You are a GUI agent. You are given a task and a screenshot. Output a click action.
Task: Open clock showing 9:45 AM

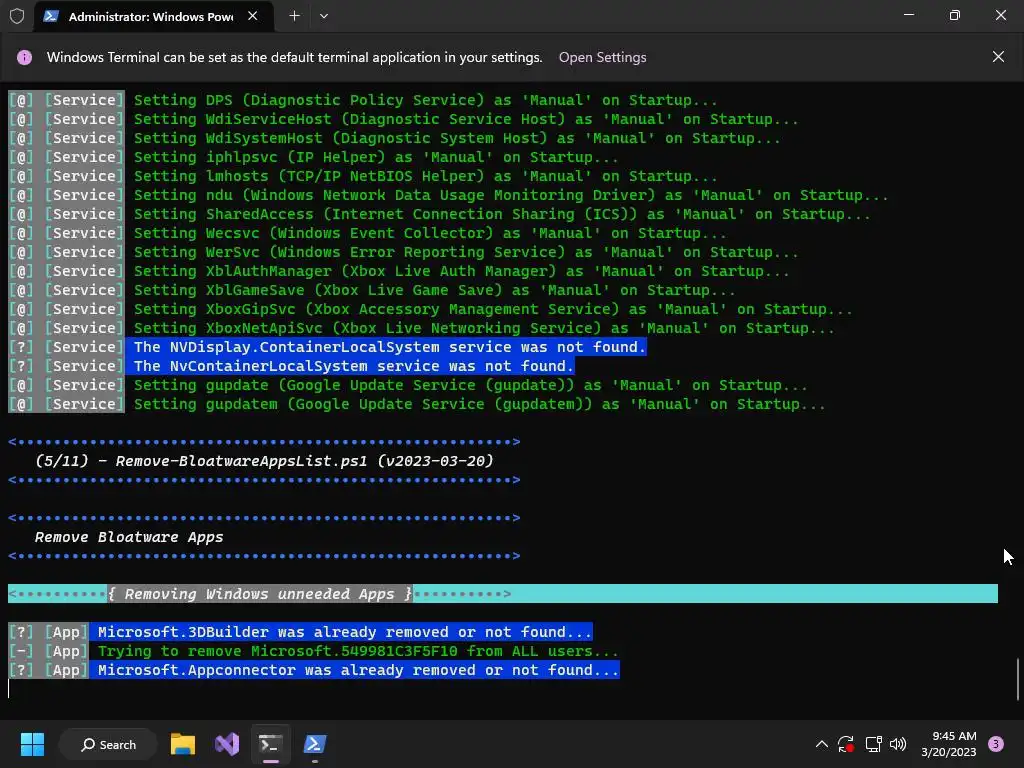pyautogui.click(x=948, y=744)
